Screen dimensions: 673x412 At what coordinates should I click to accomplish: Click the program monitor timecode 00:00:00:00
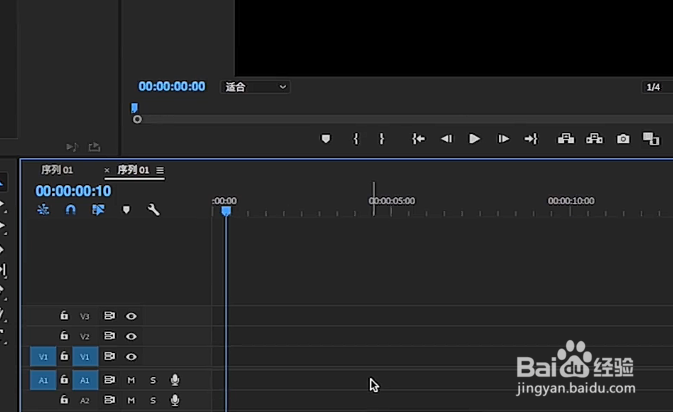click(172, 87)
